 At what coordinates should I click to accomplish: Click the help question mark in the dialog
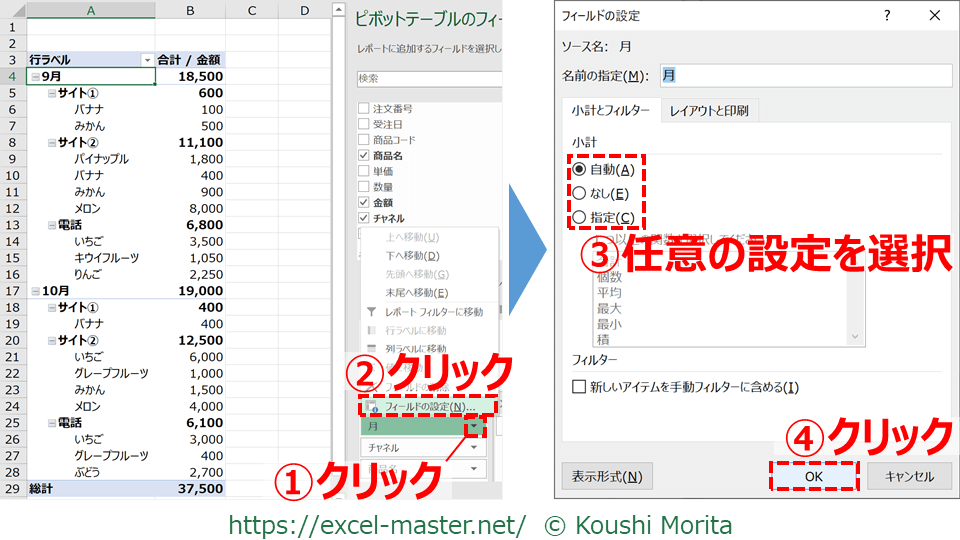pyautogui.click(x=886, y=16)
